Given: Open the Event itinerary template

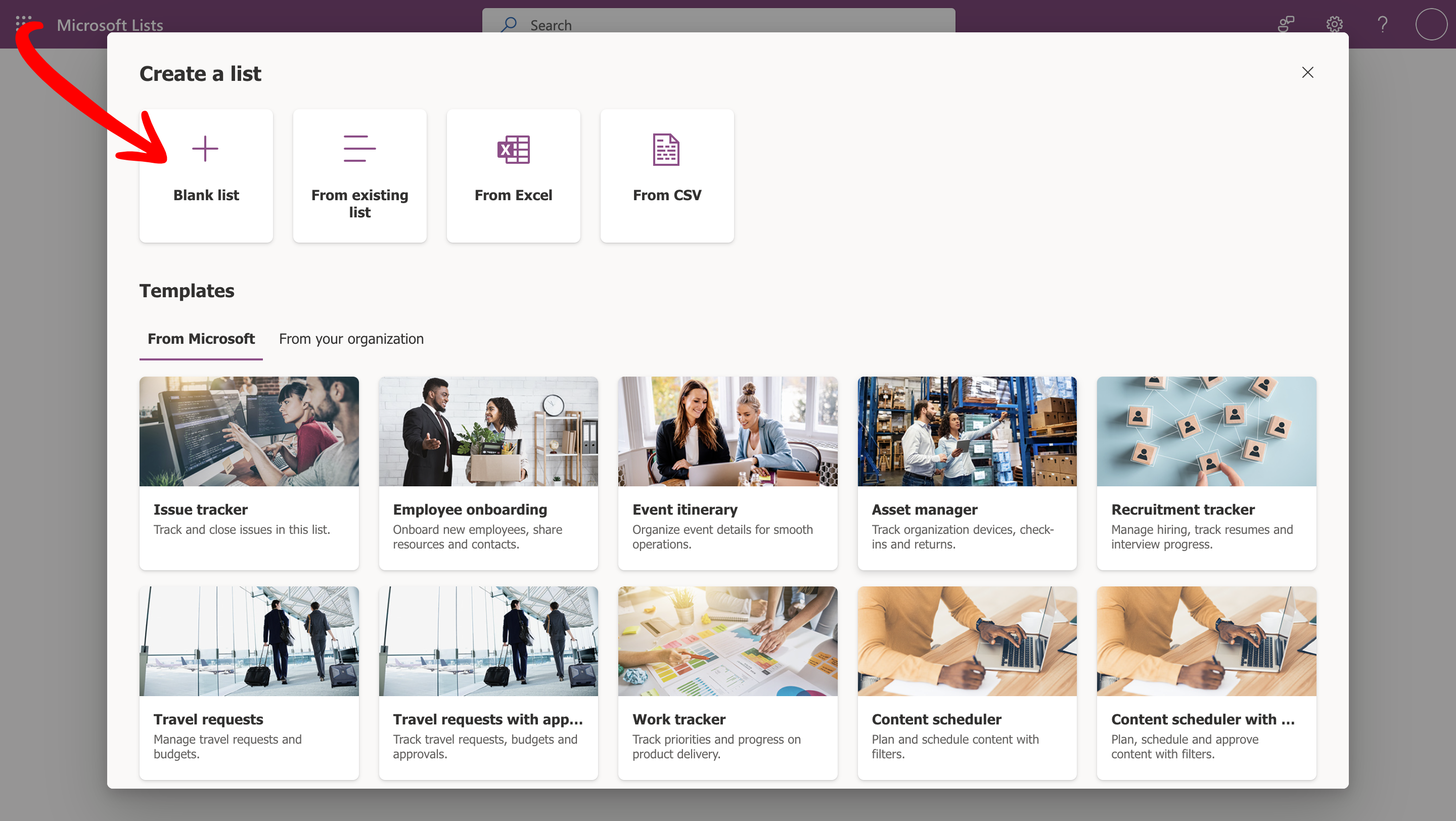Looking at the screenshot, I should [727, 473].
